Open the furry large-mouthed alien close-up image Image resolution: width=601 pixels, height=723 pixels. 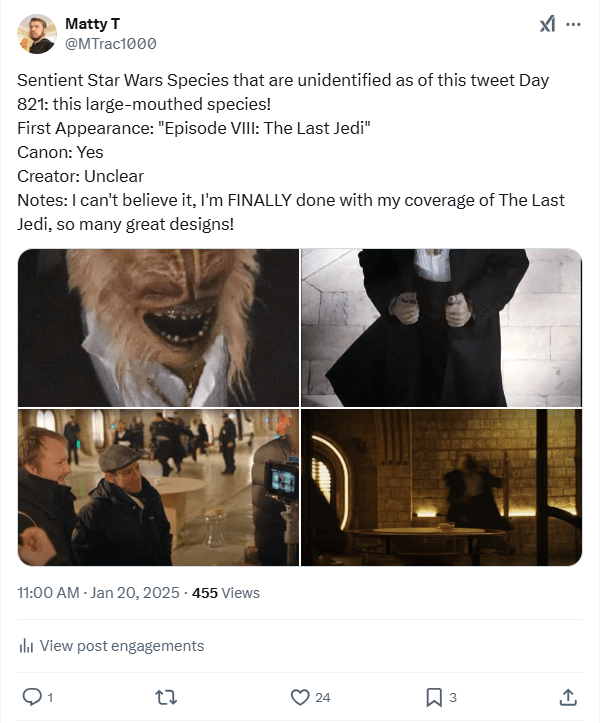[x=158, y=328]
